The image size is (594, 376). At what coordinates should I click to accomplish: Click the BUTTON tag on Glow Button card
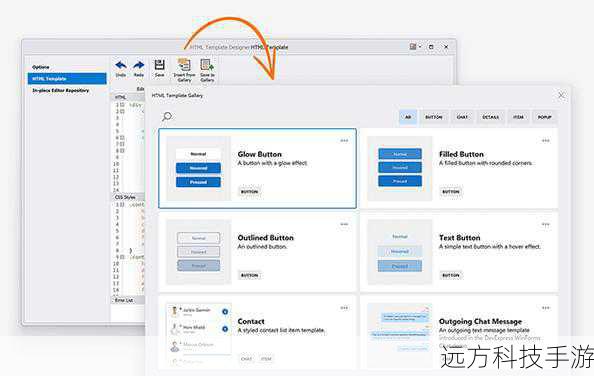pos(249,192)
